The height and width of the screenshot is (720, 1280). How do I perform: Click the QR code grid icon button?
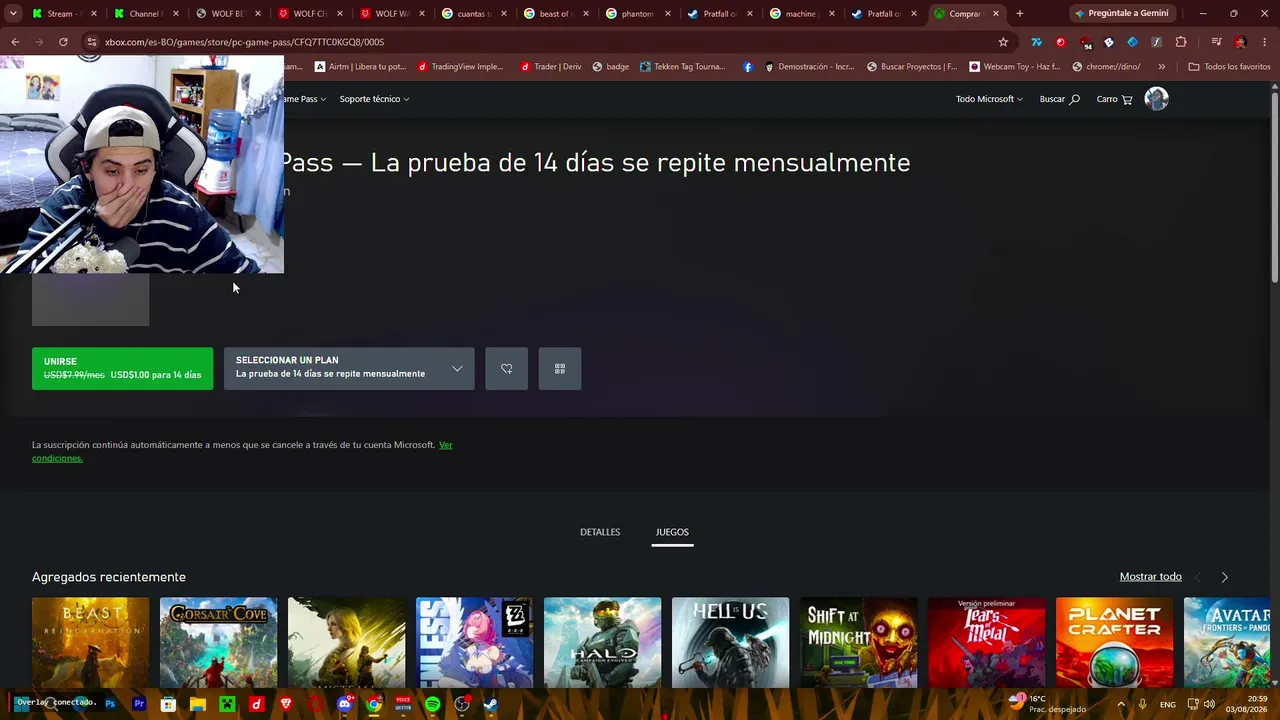coord(560,368)
